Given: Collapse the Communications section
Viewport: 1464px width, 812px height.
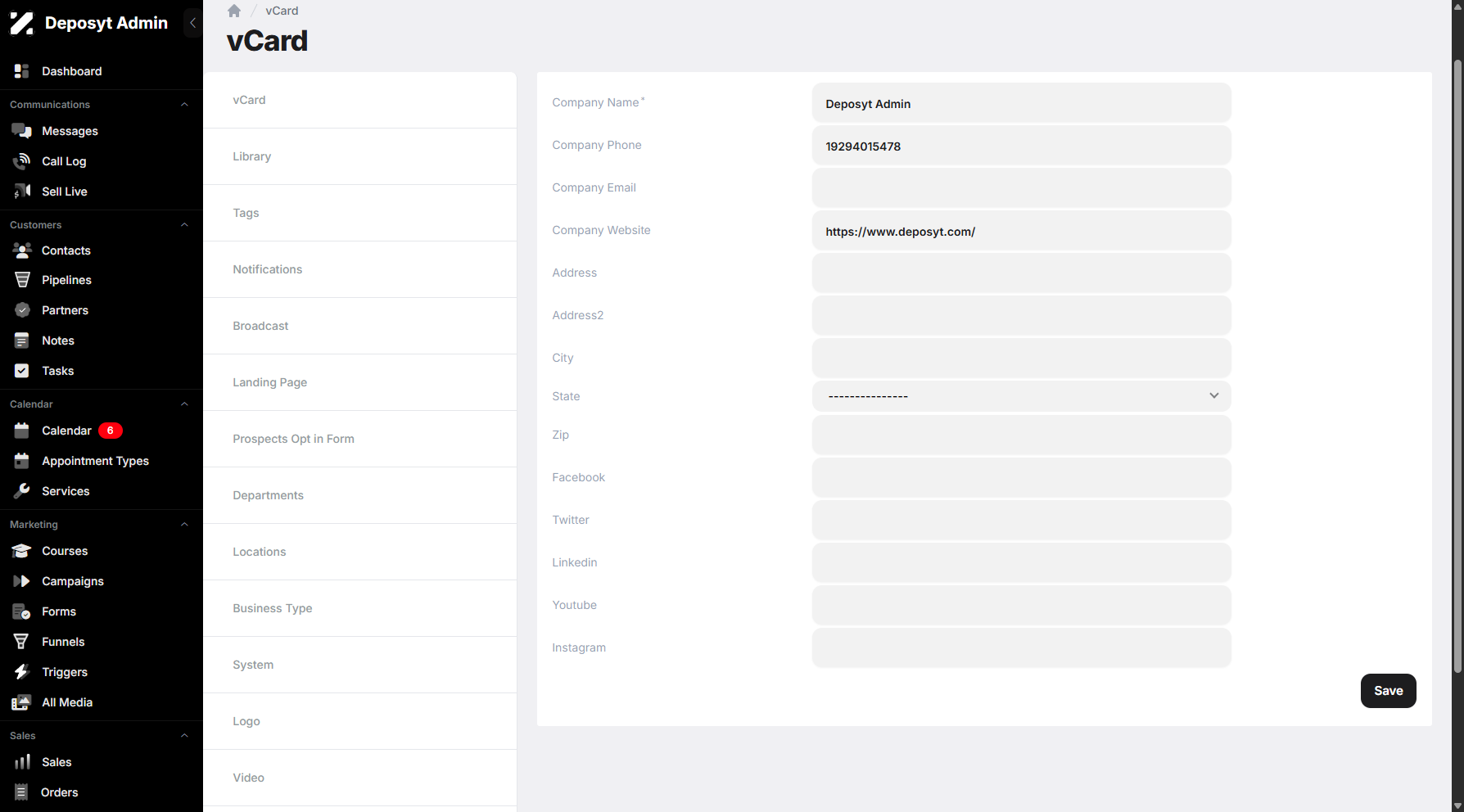Looking at the screenshot, I should [184, 105].
